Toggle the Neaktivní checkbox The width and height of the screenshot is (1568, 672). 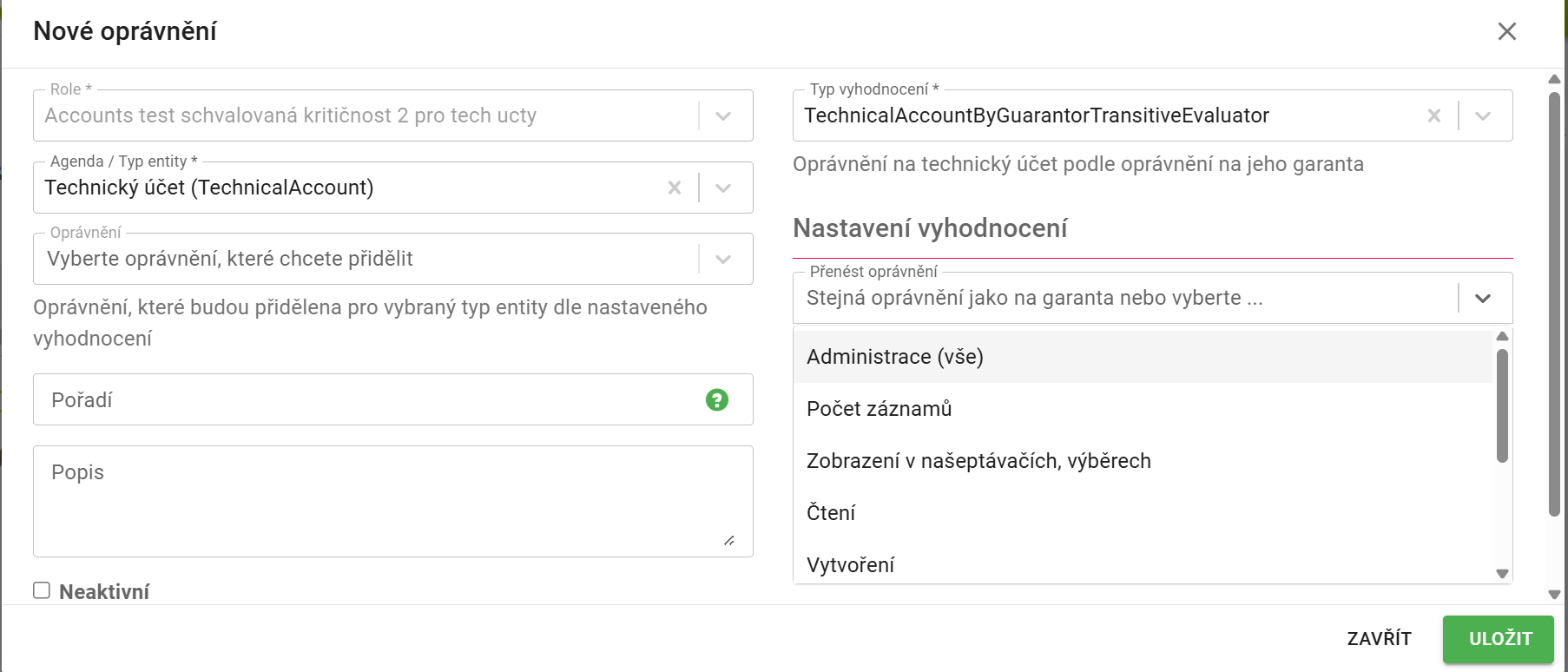pyautogui.click(x=42, y=590)
